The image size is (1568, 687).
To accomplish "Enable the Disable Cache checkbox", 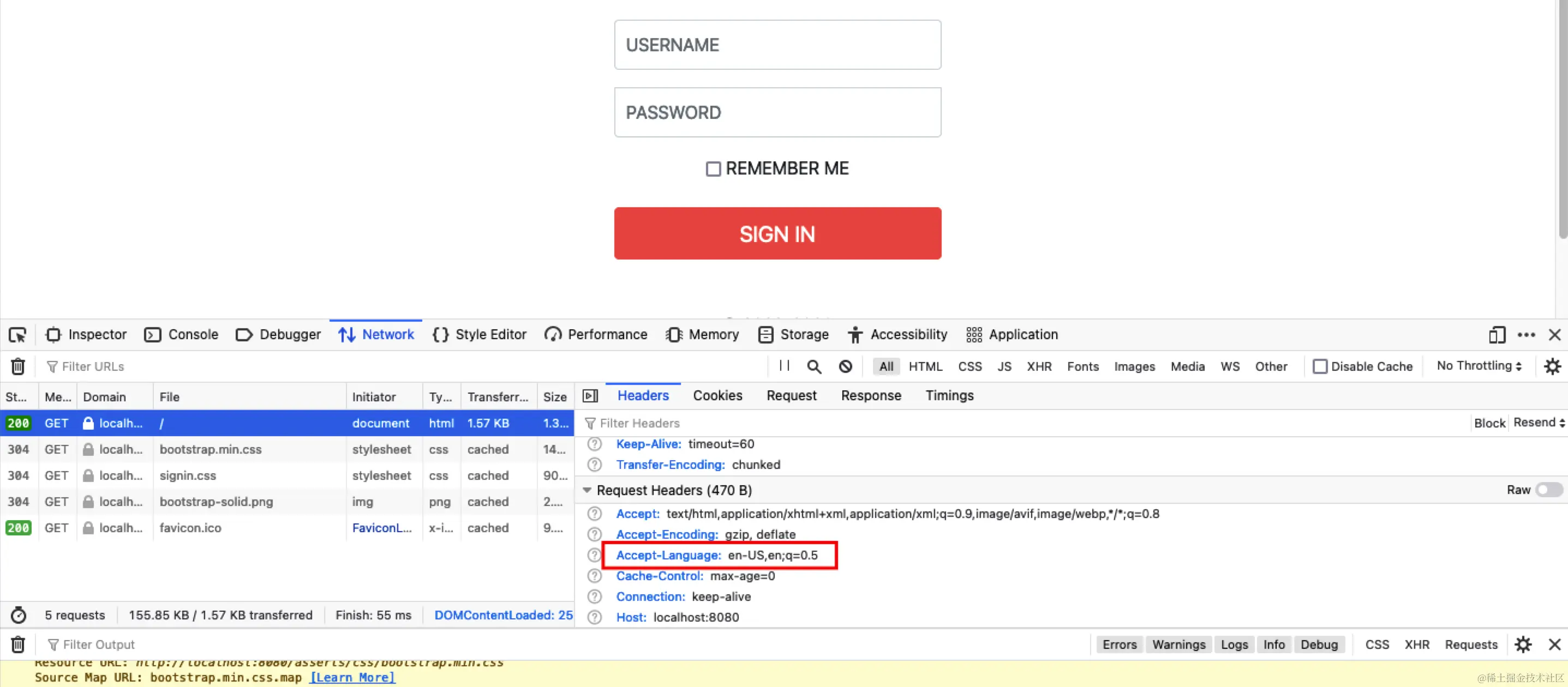I will 1320,366.
